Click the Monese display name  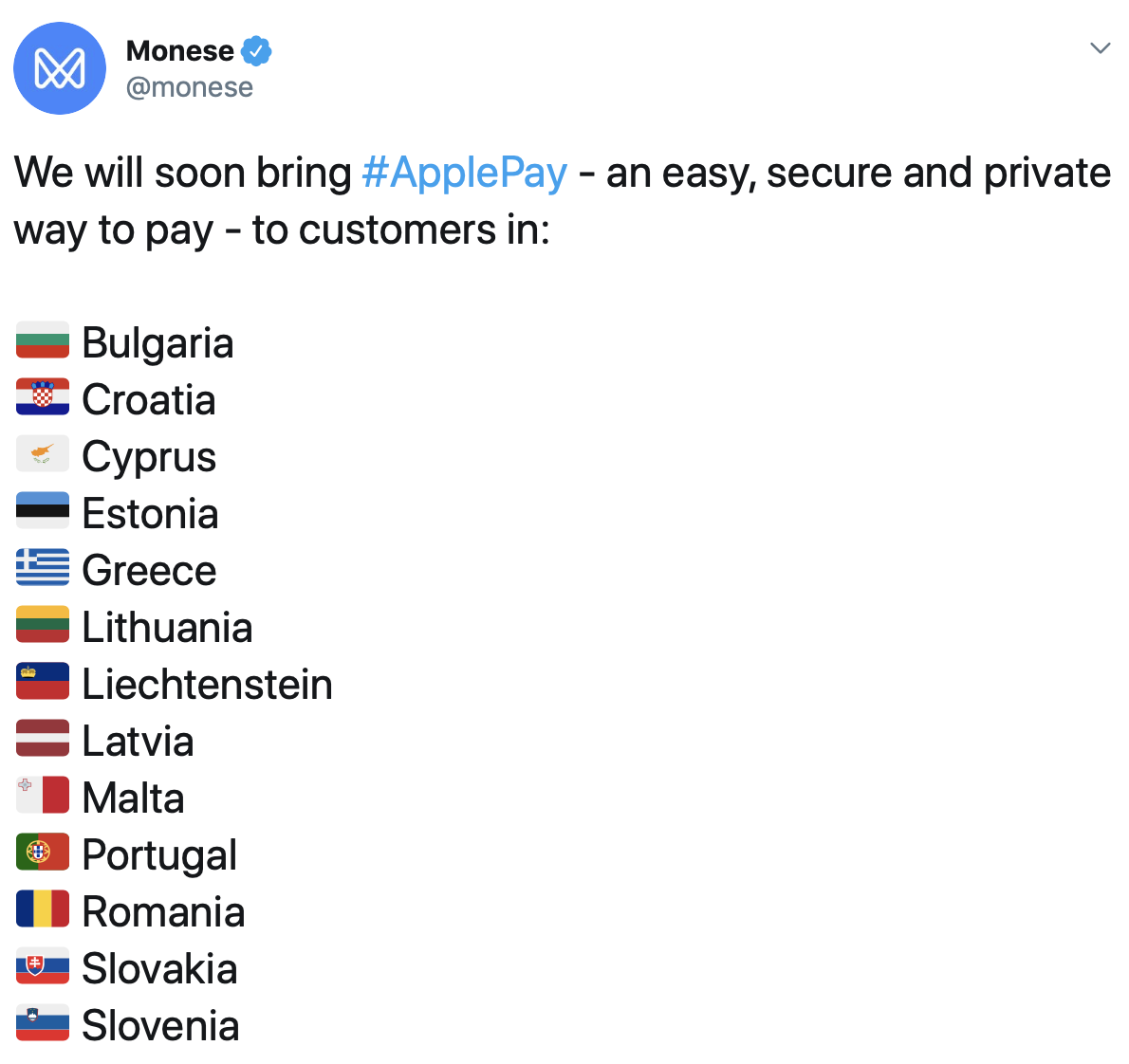pos(180,51)
